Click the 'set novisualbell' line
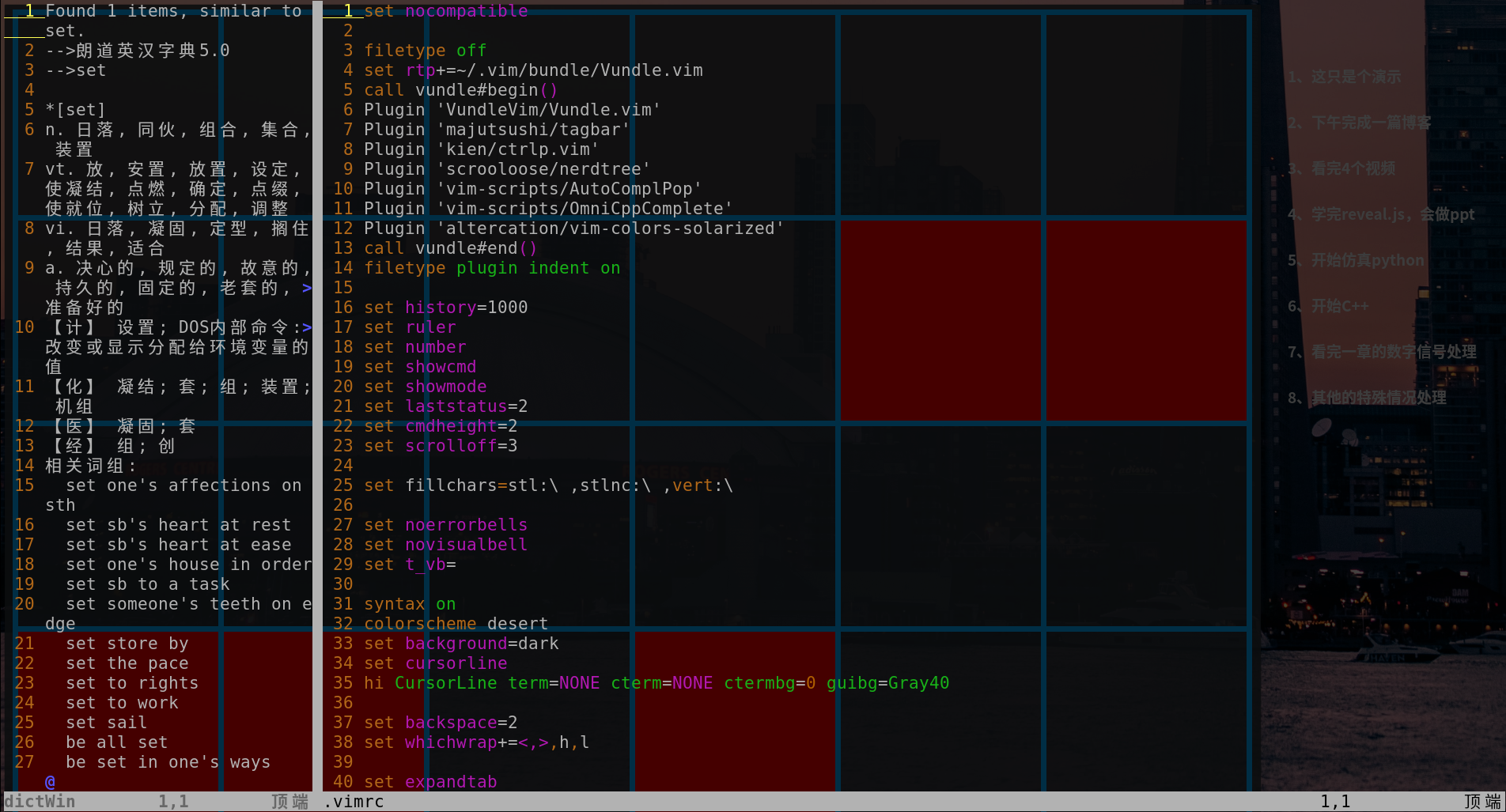 coord(446,545)
